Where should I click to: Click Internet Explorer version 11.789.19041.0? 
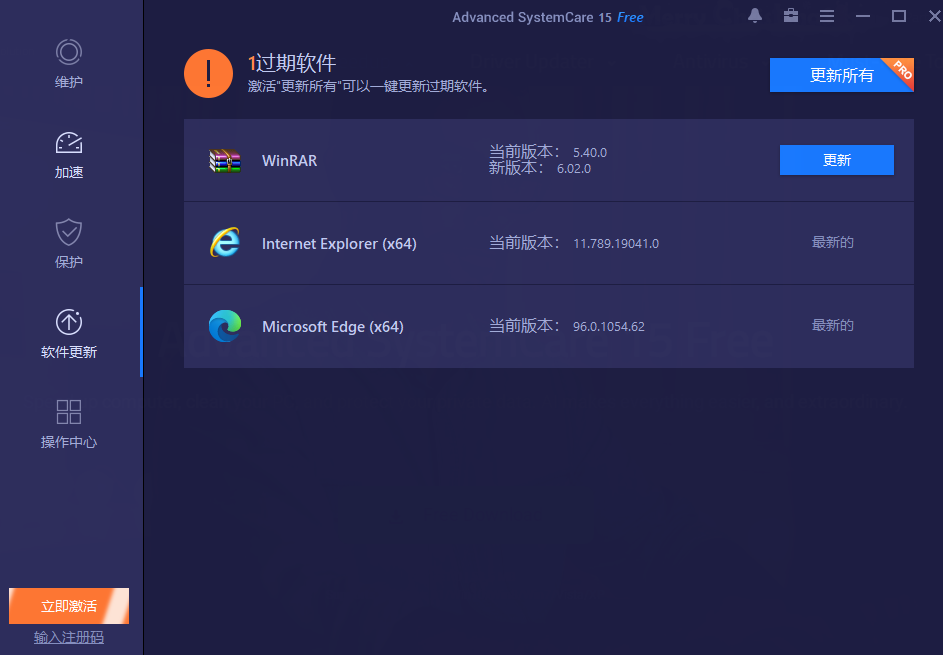[x=616, y=244]
